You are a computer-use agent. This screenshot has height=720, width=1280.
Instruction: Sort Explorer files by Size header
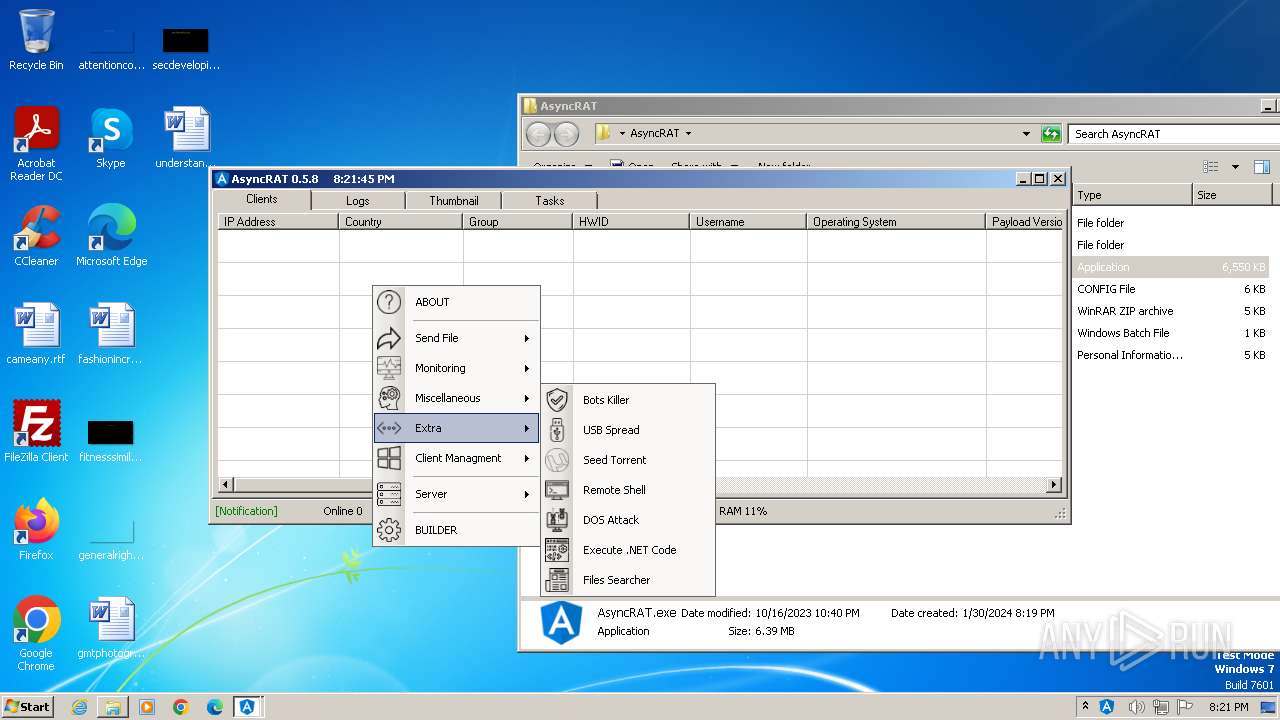click(x=1233, y=195)
